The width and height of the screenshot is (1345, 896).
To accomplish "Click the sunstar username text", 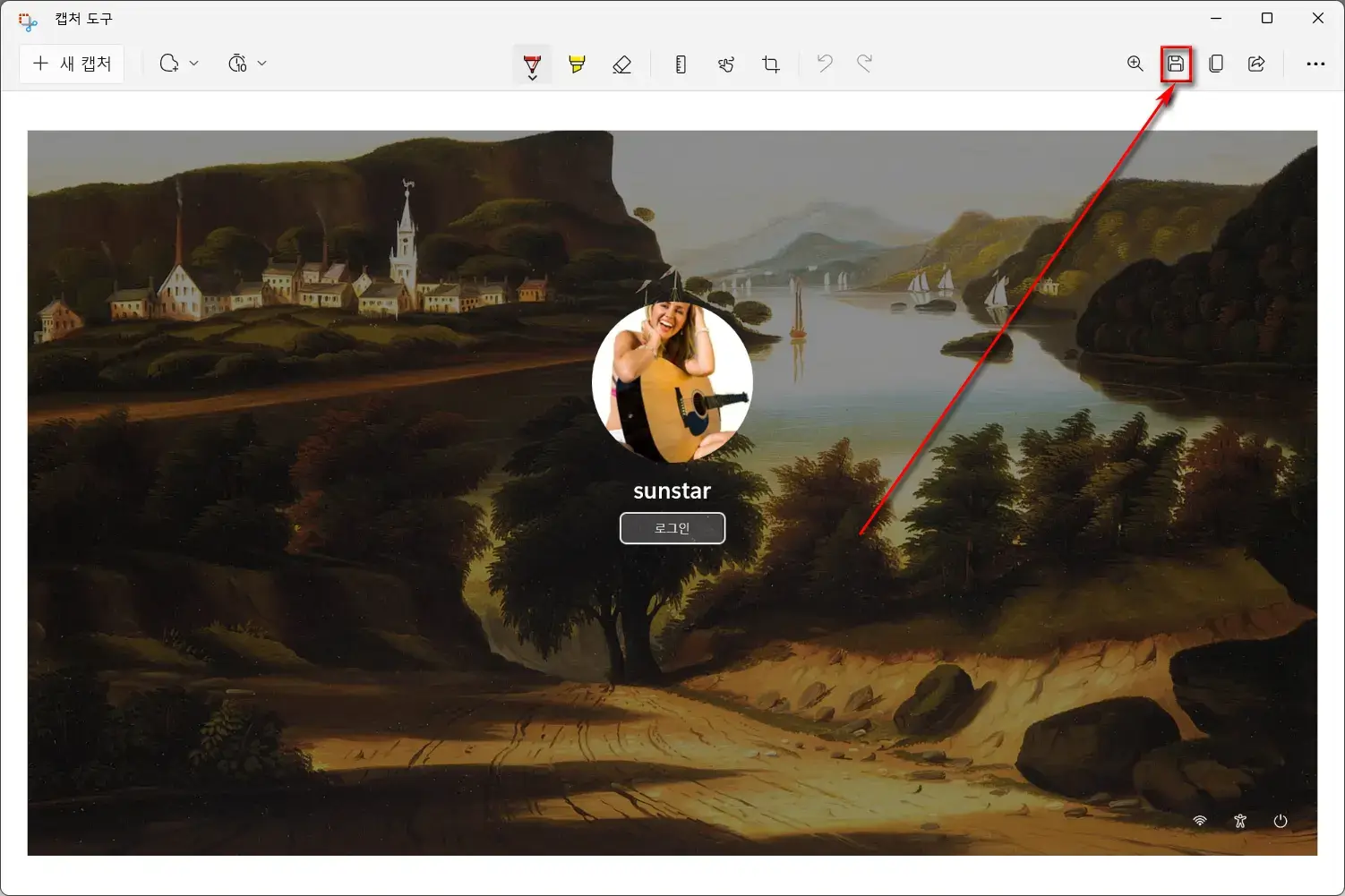I will [x=672, y=491].
